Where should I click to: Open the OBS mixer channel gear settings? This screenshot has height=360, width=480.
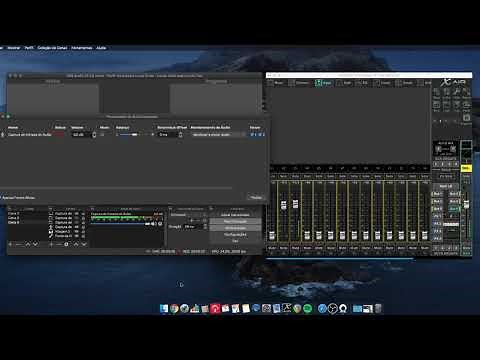(160, 224)
